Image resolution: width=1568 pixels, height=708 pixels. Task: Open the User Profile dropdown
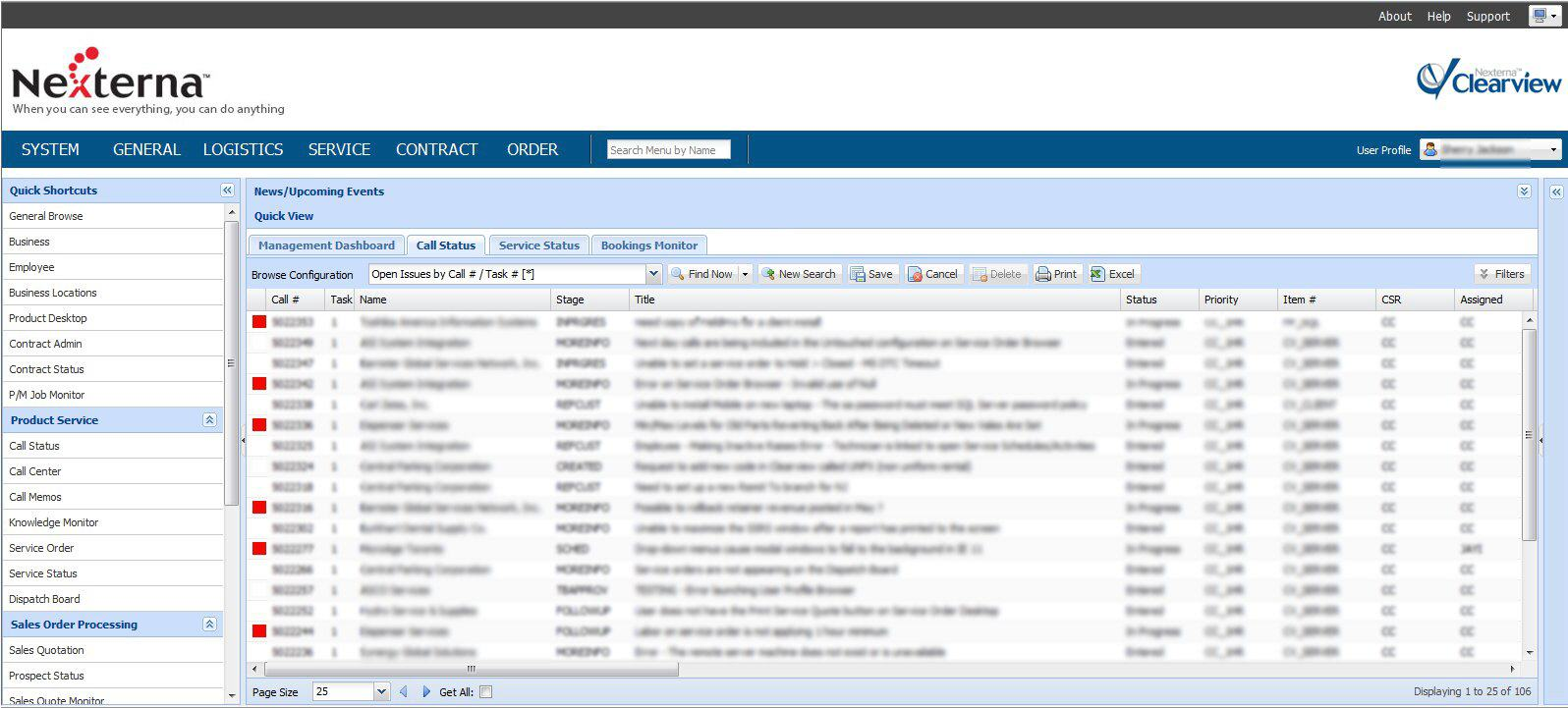coord(1553,150)
